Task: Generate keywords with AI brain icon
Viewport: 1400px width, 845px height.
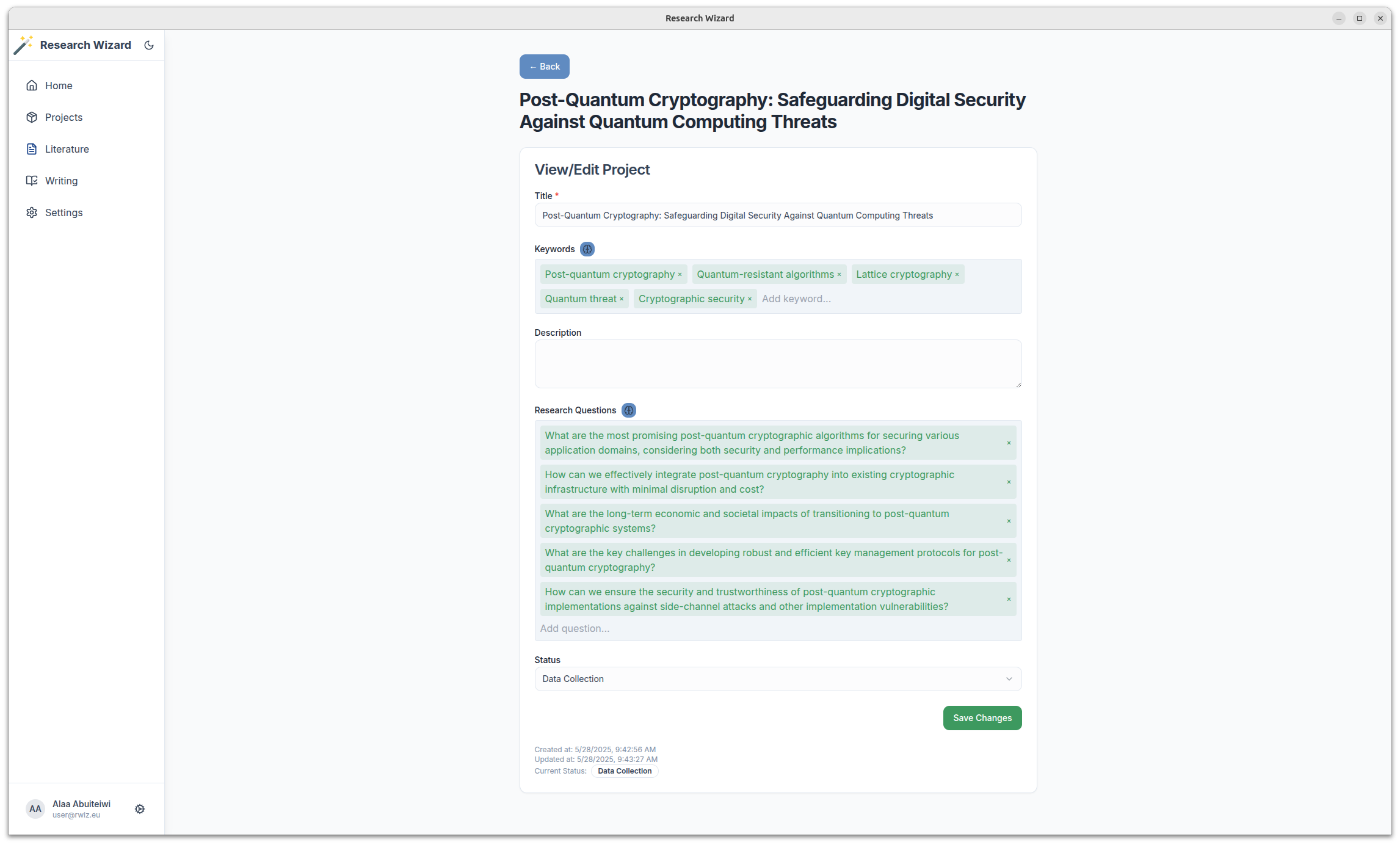Action: [587, 249]
